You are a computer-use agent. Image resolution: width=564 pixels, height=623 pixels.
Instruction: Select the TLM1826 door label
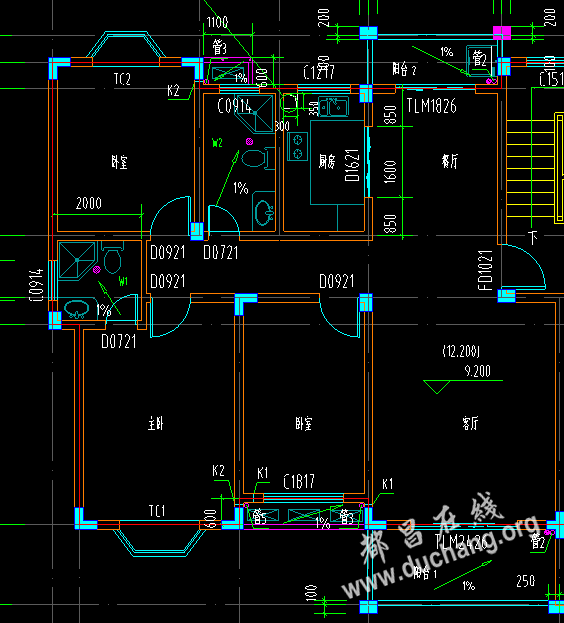432,106
